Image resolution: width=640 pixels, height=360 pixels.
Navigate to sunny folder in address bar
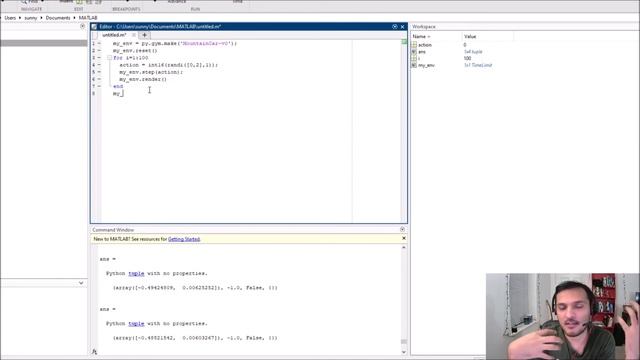(x=31, y=18)
